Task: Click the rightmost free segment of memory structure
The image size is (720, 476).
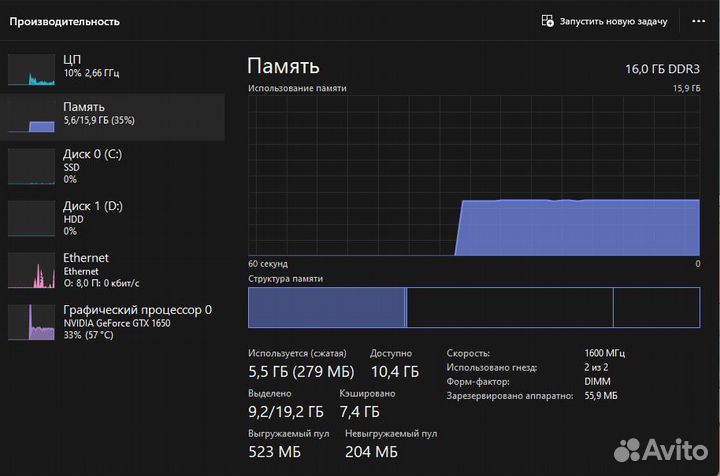Action: (x=655, y=308)
